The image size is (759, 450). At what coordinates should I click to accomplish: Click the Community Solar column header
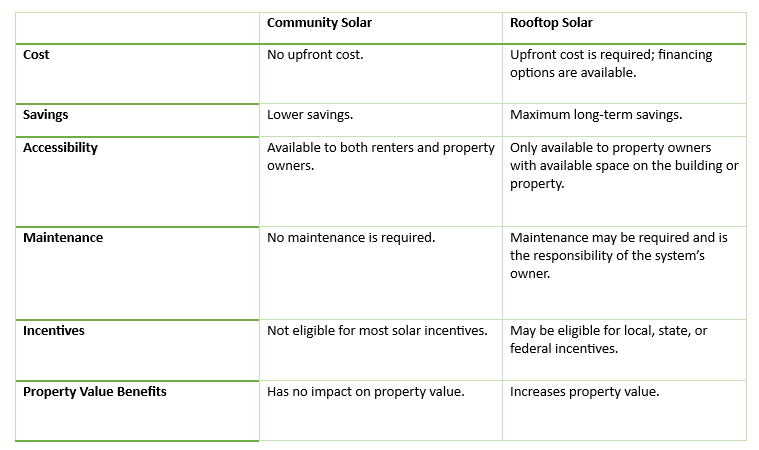point(319,23)
